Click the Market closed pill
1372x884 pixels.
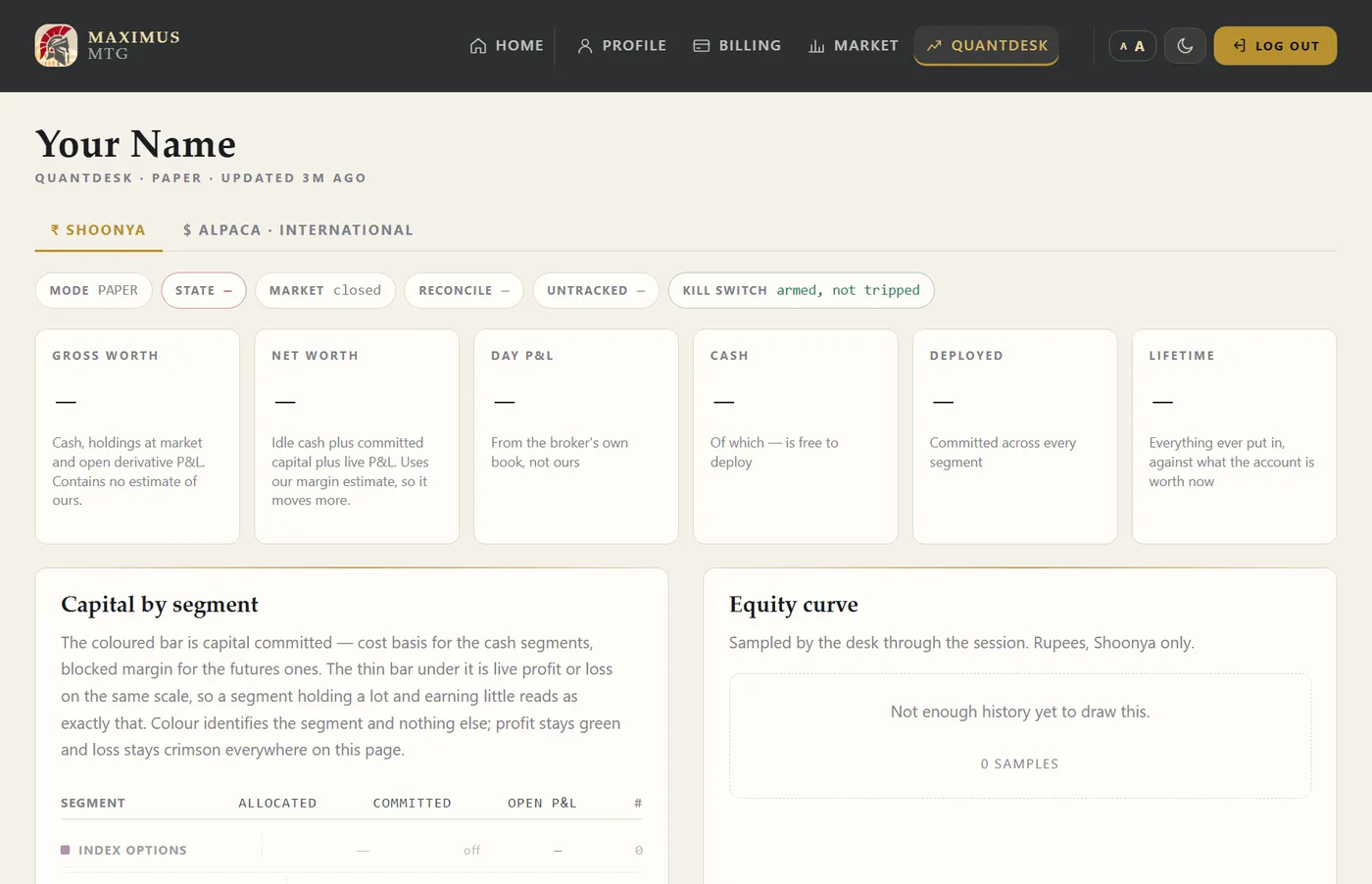[x=325, y=290]
